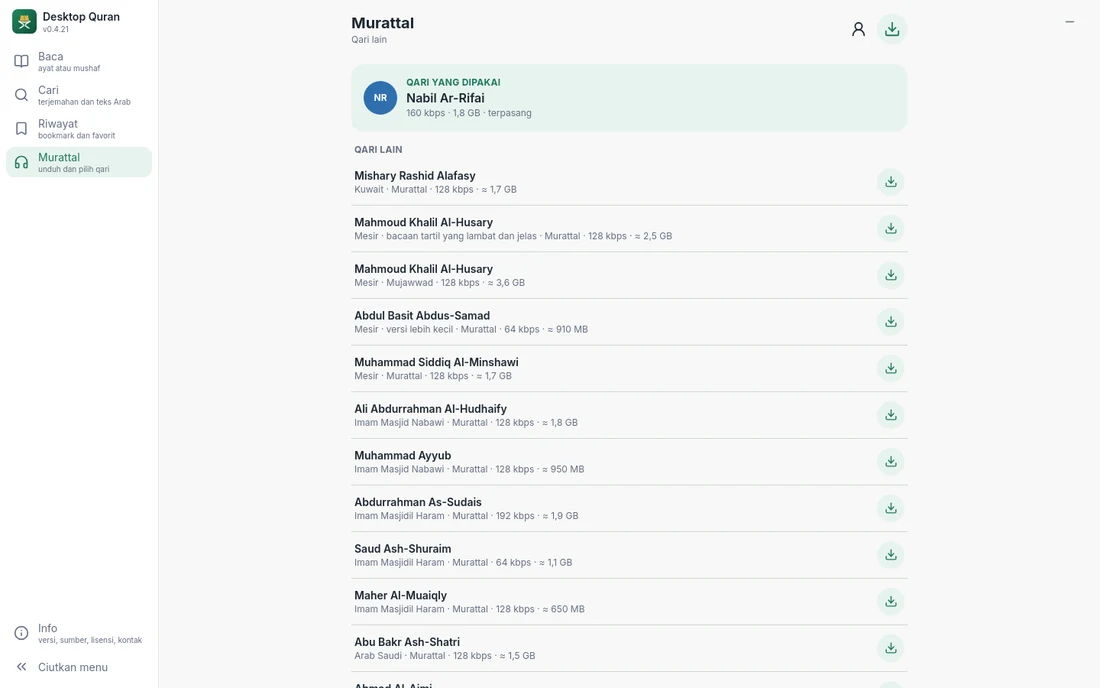The height and width of the screenshot is (688, 1100).
Task: Click the Abu Bakr Ash-Shatri name
Action: tap(407, 642)
